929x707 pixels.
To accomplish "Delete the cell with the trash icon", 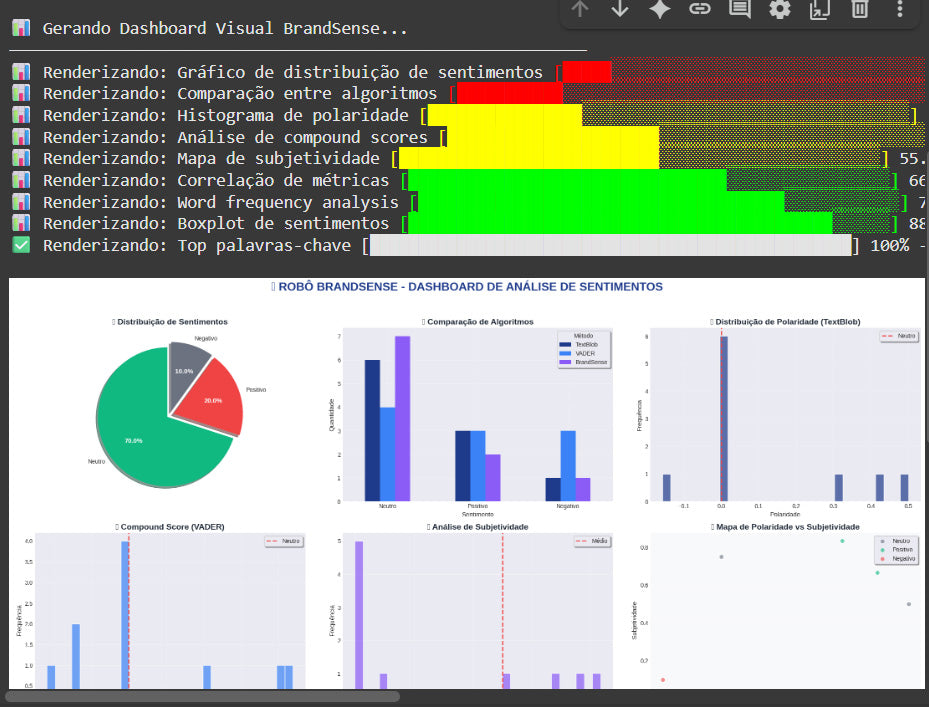I will 860,9.
